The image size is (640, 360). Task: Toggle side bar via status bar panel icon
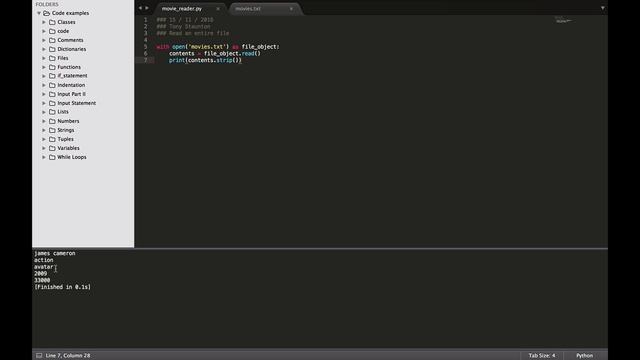39,356
